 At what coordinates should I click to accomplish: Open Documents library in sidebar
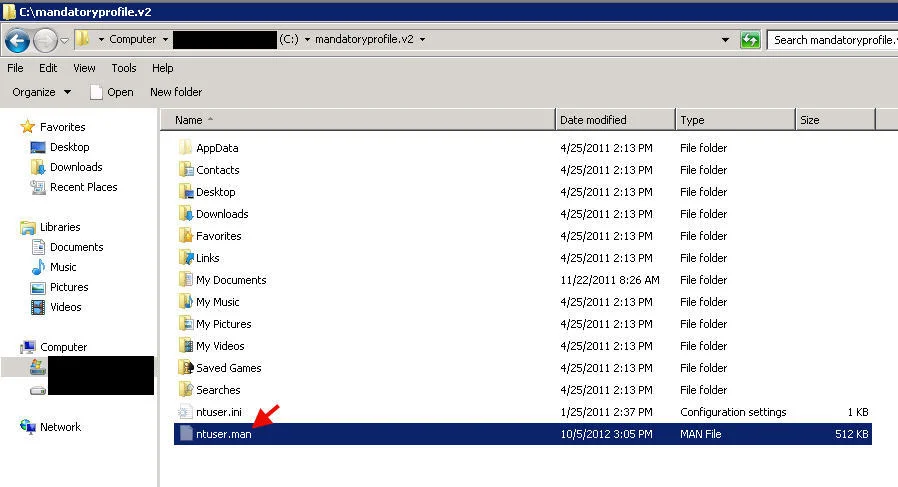tap(77, 247)
